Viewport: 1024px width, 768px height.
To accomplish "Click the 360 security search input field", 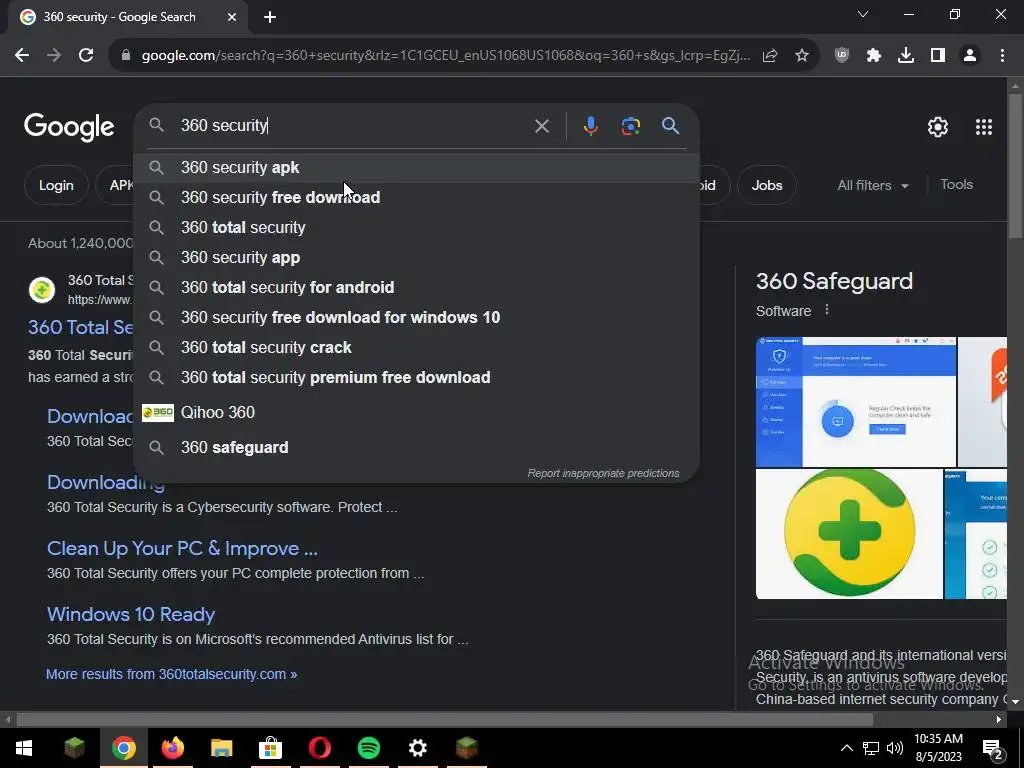I will (353, 125).
